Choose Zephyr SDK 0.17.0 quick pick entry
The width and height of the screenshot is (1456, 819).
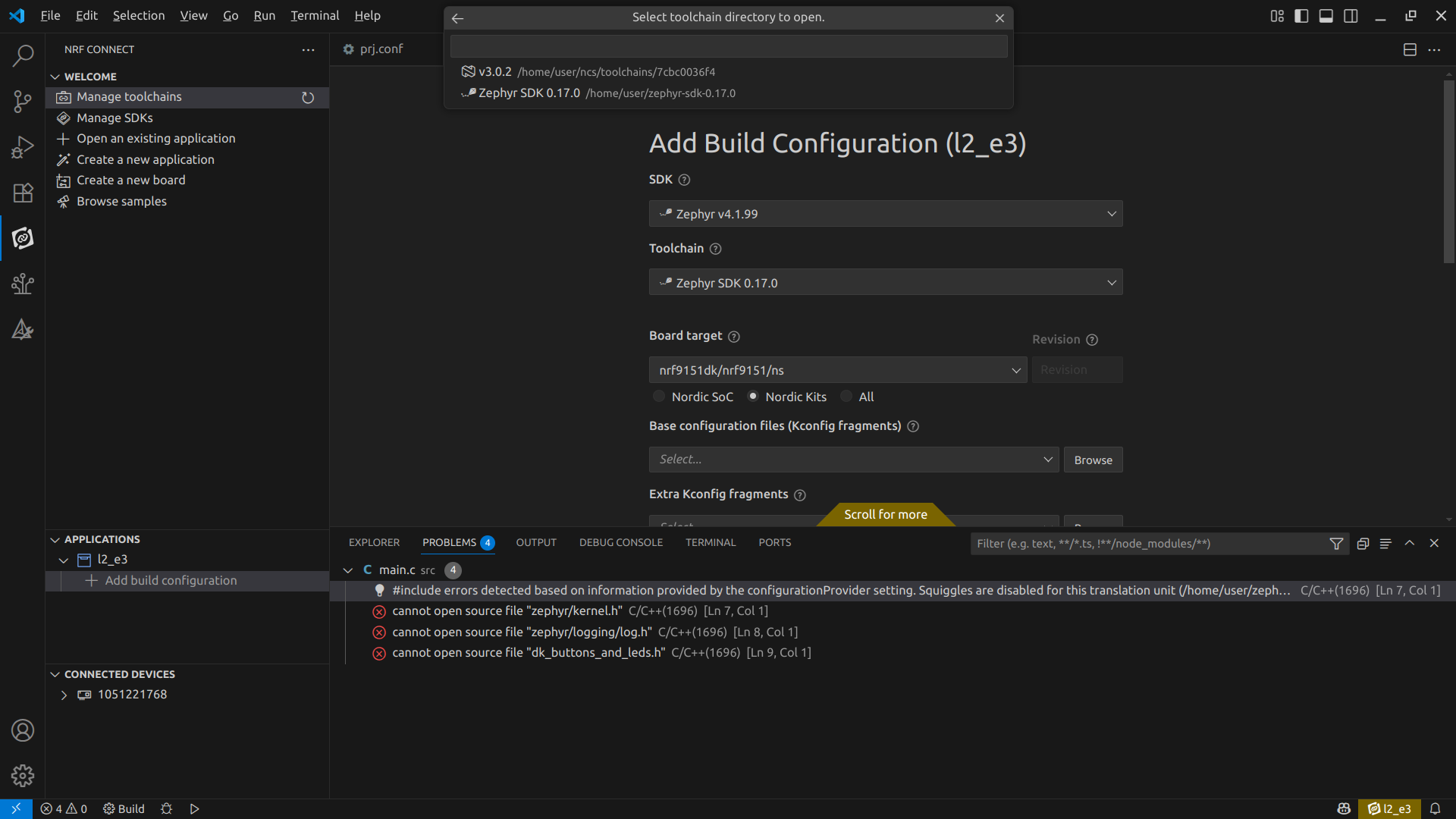pos(729,93)
